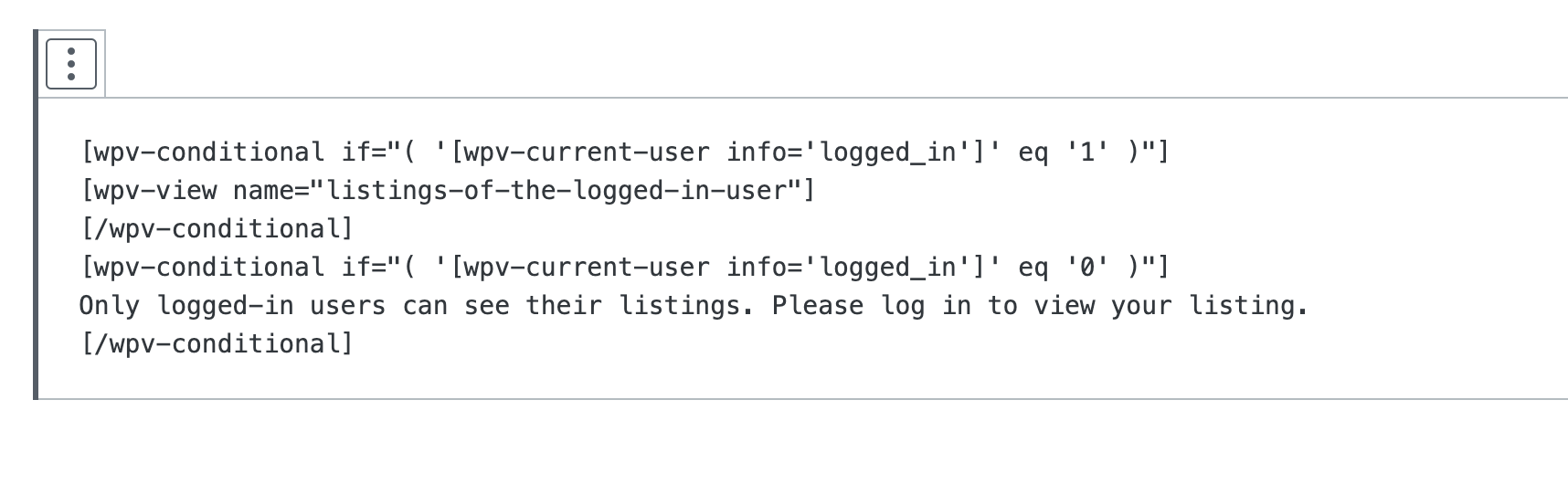Click the last closing [/wpv-conditional] tag
1568x484 pixels.
click(217, 343)
